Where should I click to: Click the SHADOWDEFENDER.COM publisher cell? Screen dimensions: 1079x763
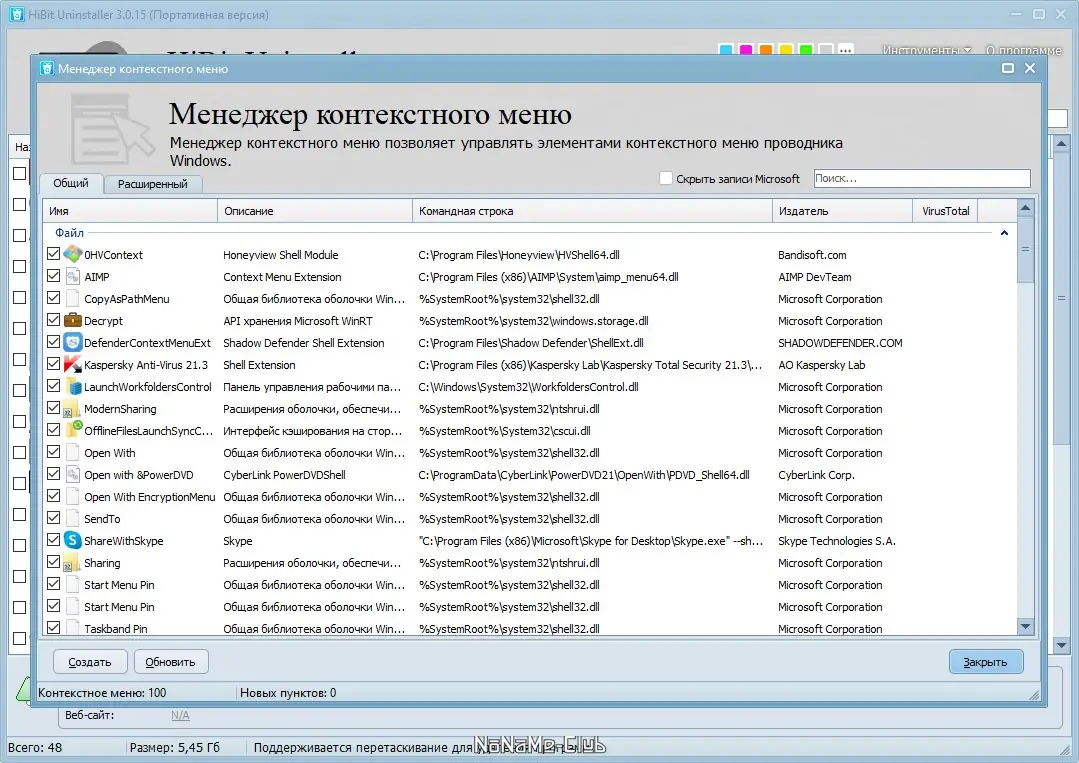840,343
